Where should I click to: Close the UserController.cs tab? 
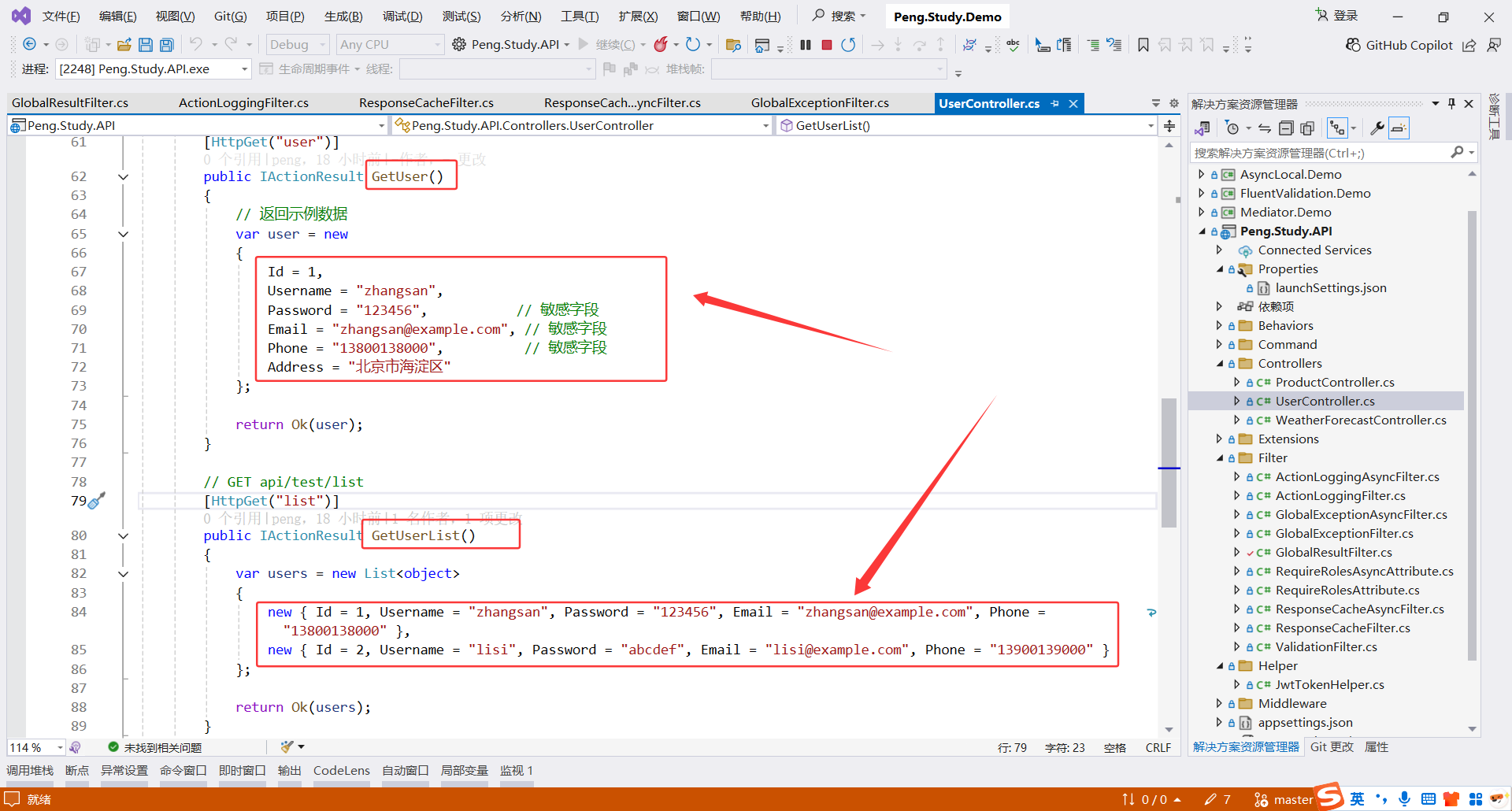(x=1073, y=104)
